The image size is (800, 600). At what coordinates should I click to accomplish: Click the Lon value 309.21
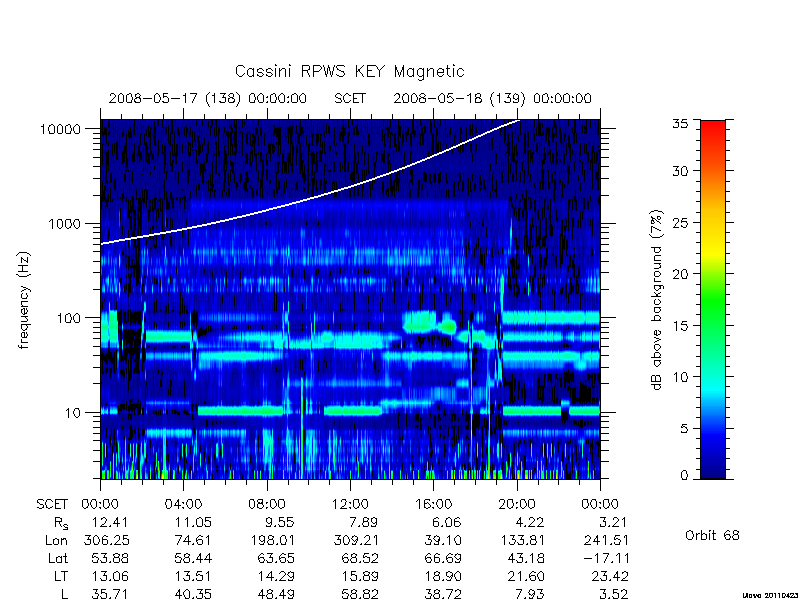(x=356, y=540)
